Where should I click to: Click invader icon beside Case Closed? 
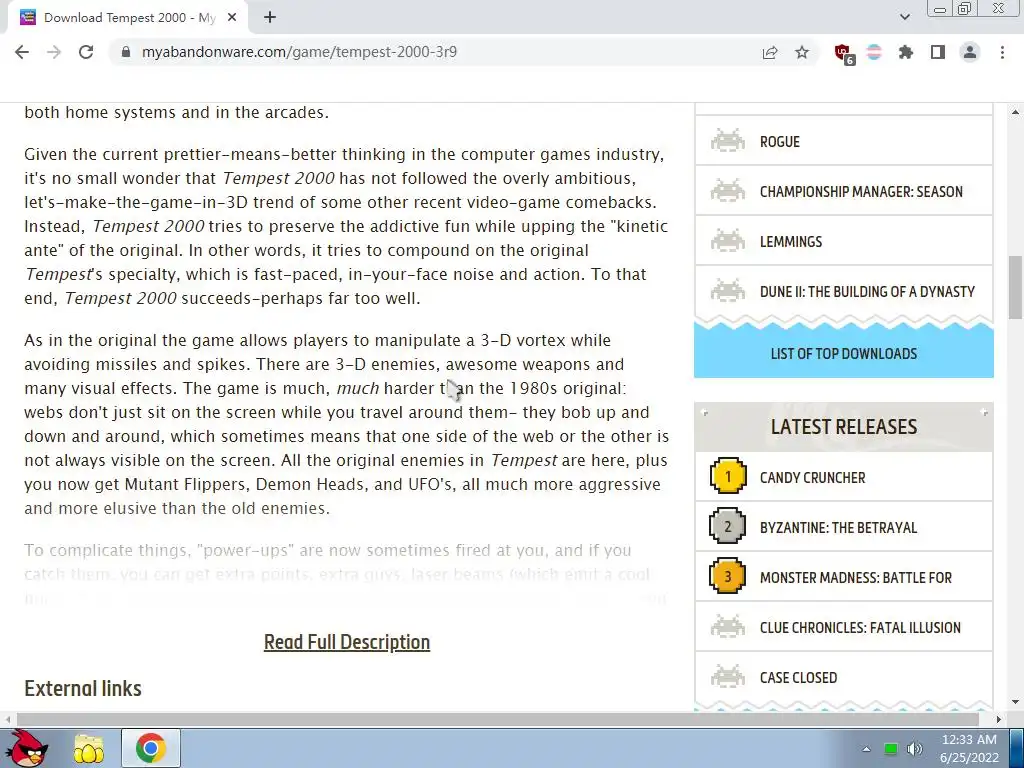728,677
